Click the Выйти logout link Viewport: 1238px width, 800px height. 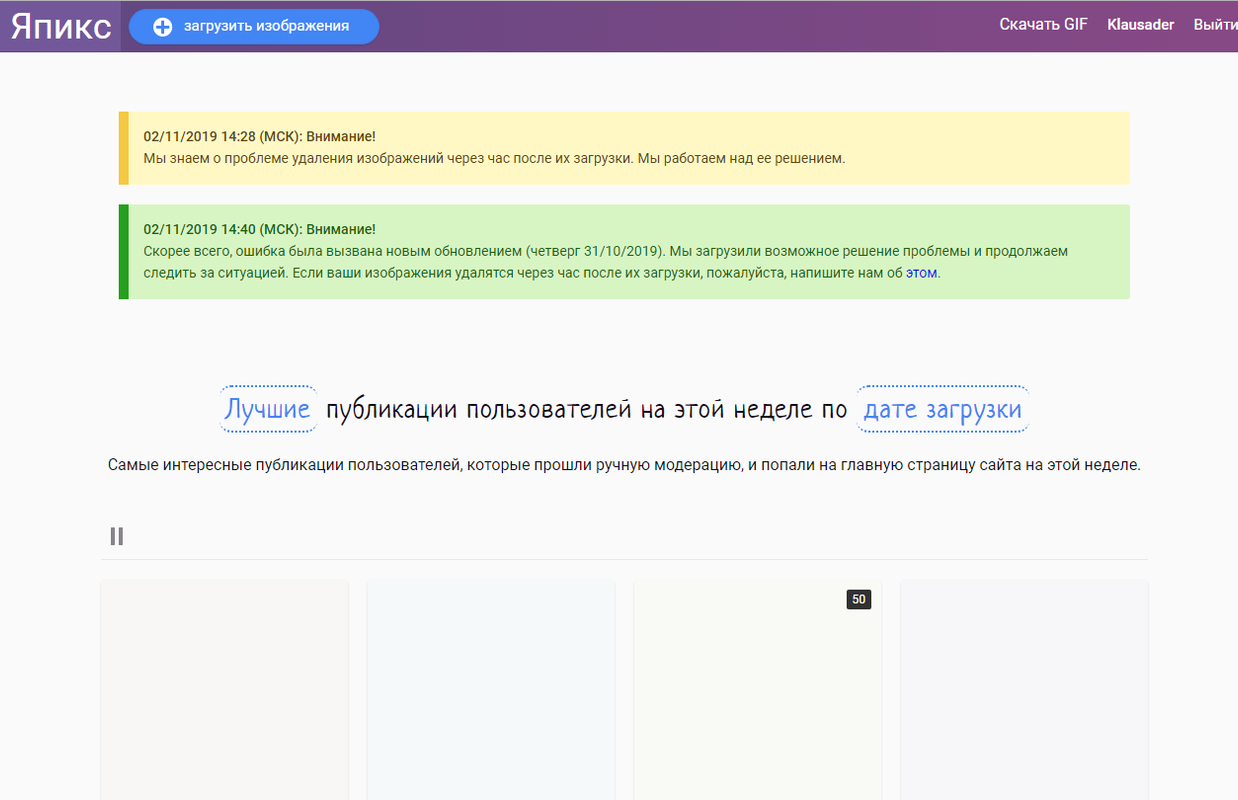1215,25
